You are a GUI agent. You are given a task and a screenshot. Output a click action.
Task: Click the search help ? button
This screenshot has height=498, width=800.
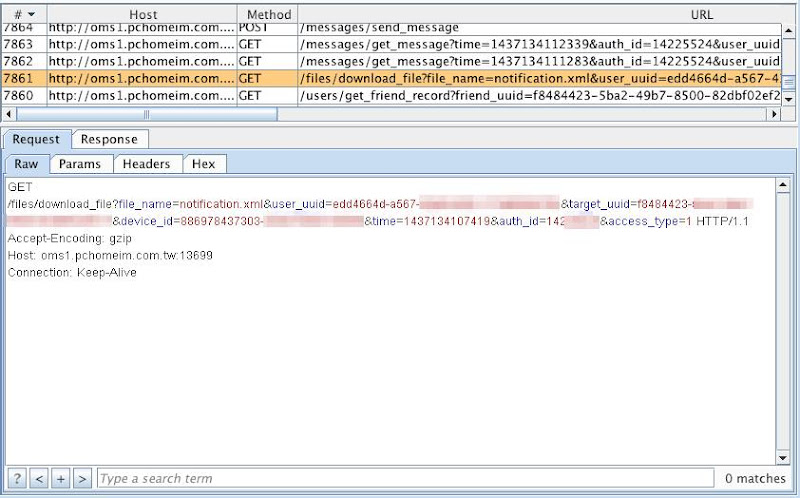coord(17,479)
